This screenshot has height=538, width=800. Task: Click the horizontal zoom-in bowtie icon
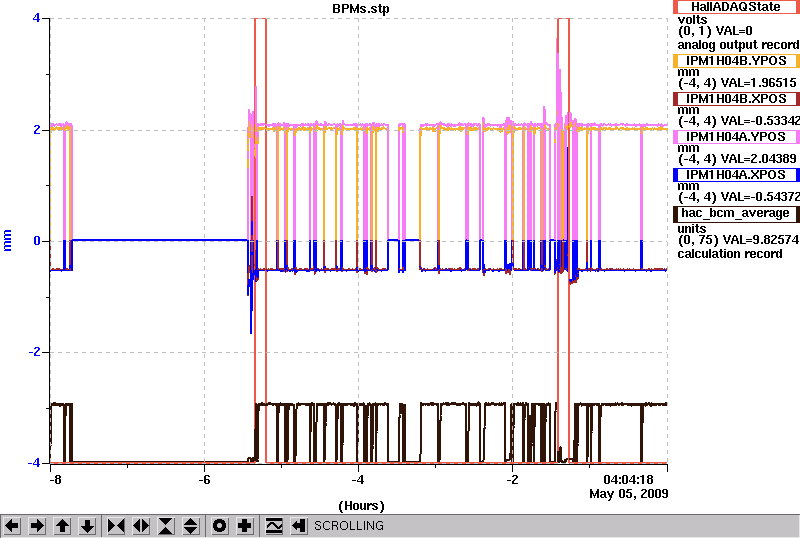click(116, 526)
